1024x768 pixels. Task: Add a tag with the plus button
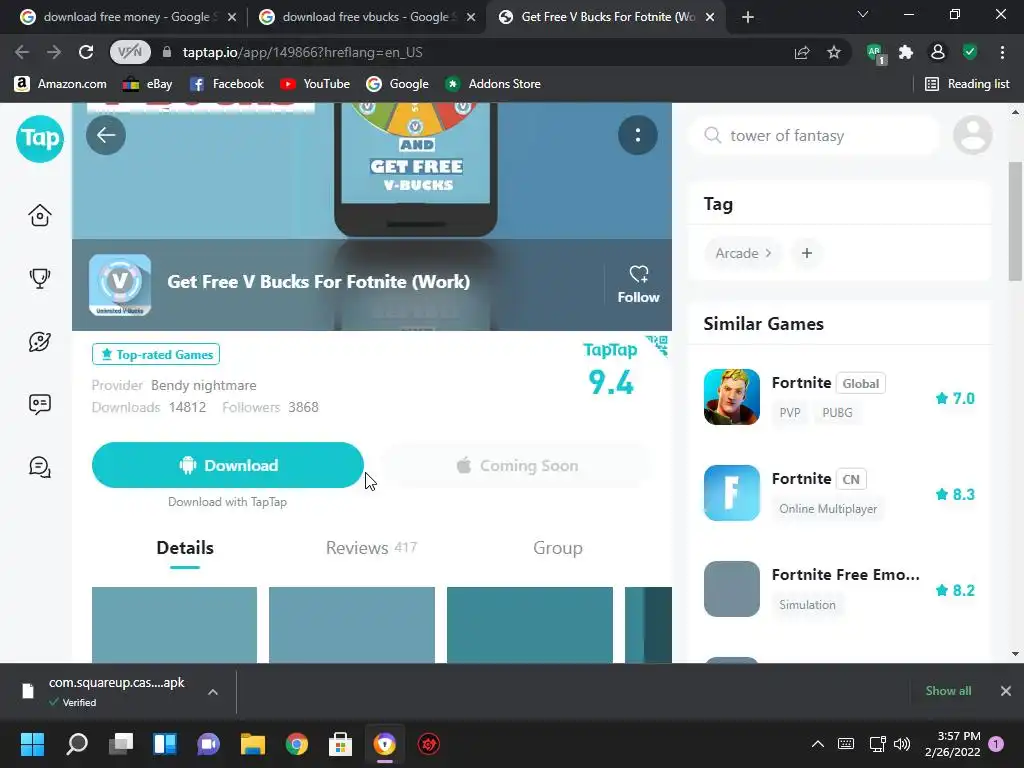pyautogui.click(x=807, y=253)
